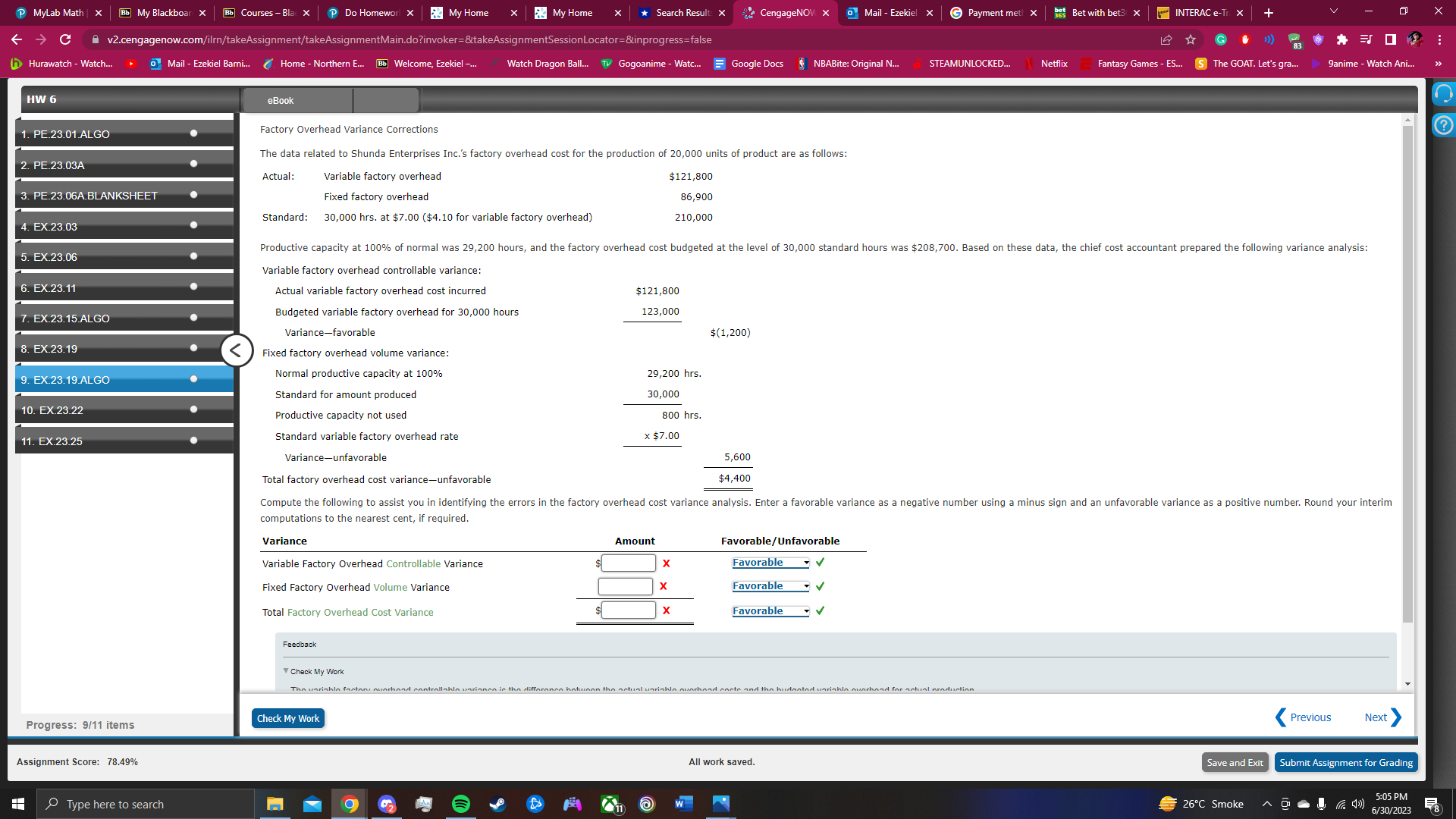Launch Spotify from the taskbar
1456x819 pixels.
(x=460, y=804)
